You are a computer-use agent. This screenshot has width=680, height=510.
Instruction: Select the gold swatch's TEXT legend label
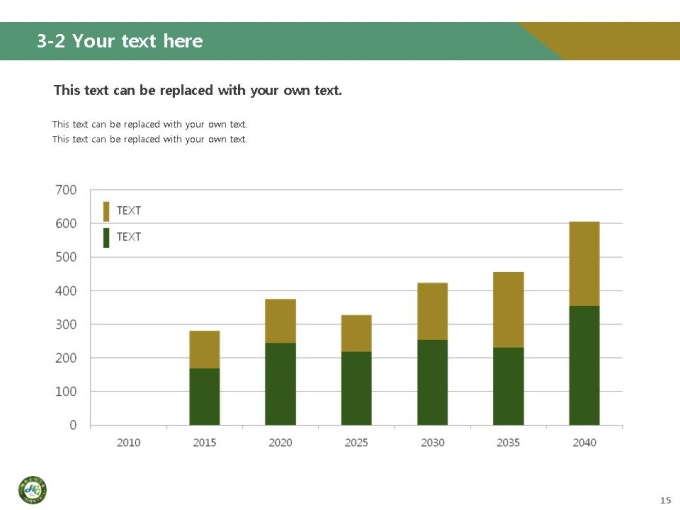(x=129, y=210)
